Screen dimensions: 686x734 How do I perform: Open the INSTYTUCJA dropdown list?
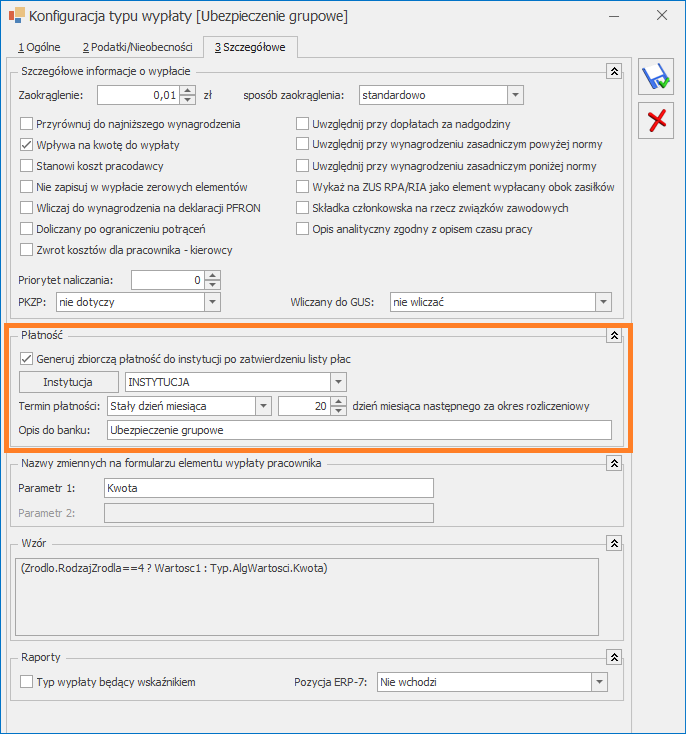(x=338, y=382)
